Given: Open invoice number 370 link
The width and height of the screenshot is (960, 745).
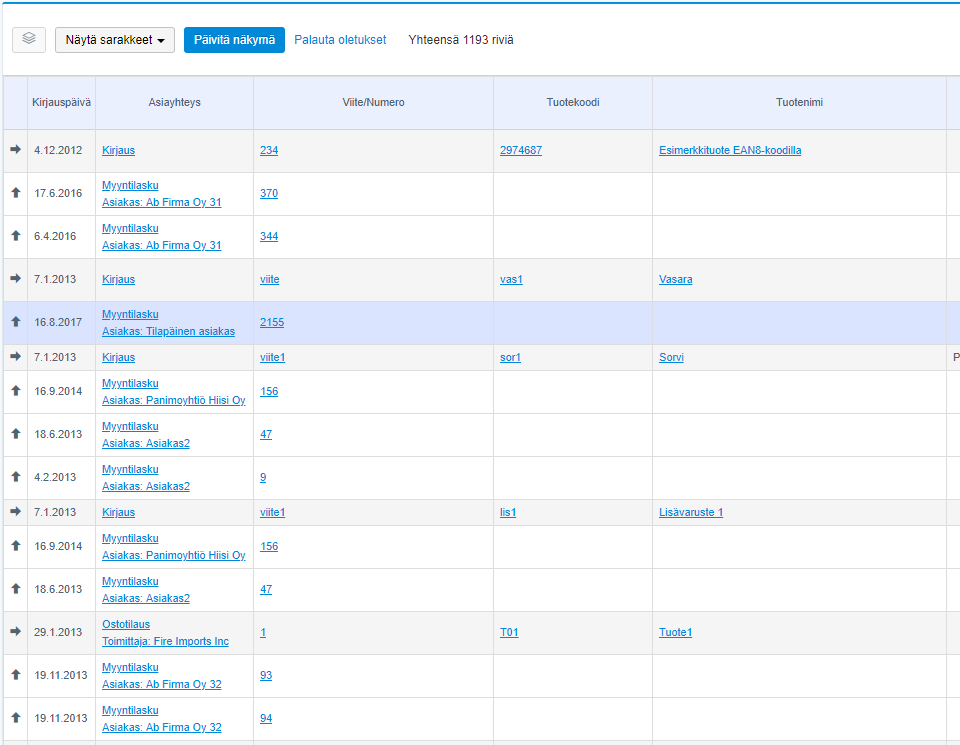Looking at the screenshot, I should (x=269, y=193).
